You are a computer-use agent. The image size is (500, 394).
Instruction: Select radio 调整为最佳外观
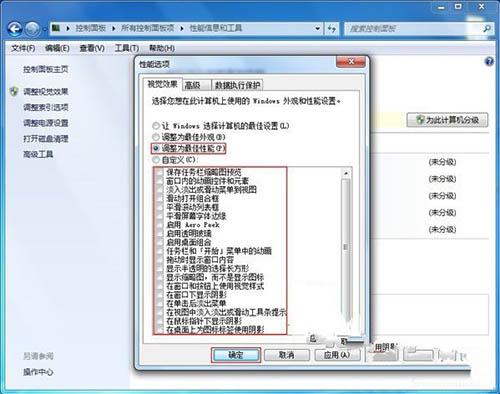click(x=156, y=137)
